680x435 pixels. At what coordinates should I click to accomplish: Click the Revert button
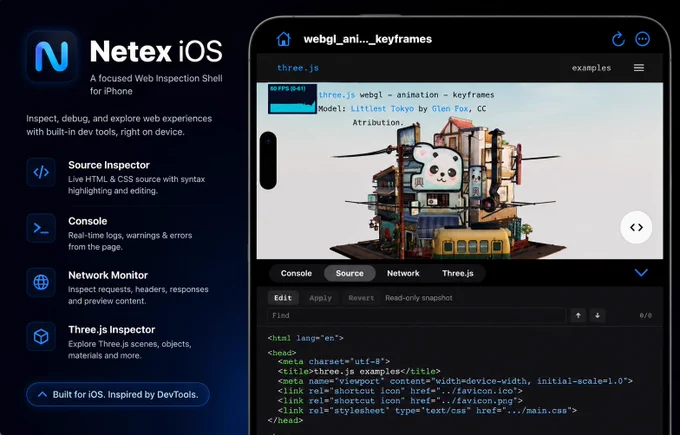tap(361, 298)
